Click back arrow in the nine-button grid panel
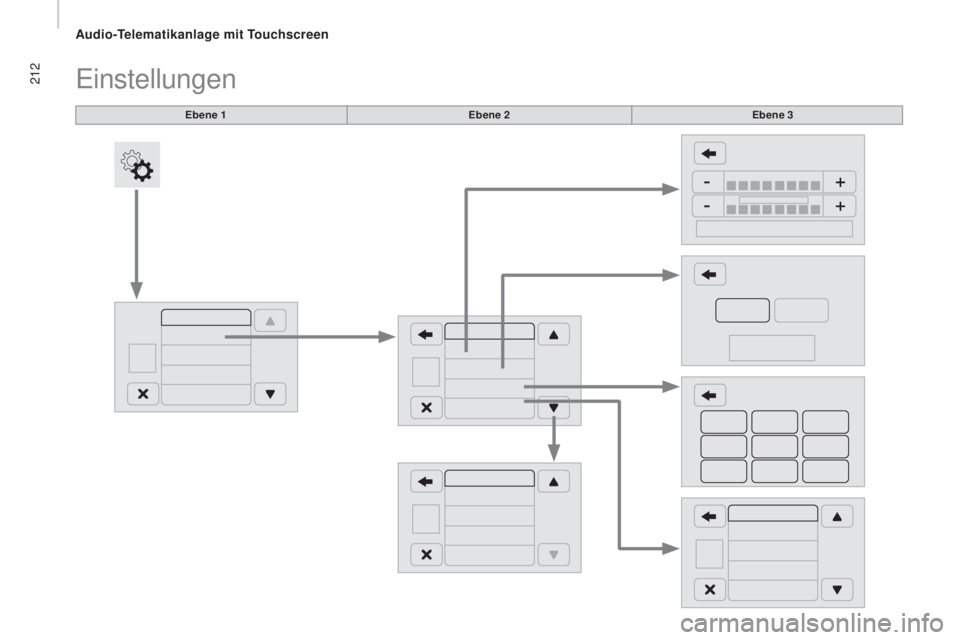Image resolution: width=960 pixels, height=640 pixels. [x=710, y=395]
